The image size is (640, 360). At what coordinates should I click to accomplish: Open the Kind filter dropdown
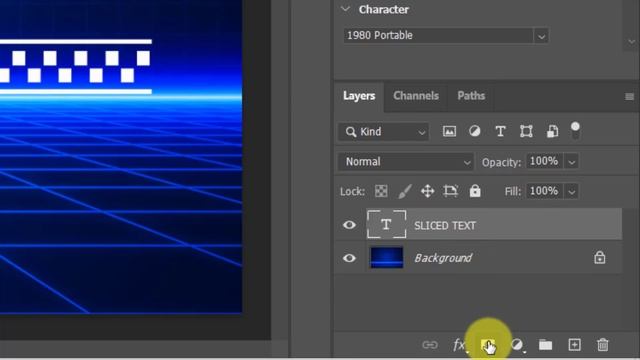[x=383, y=132]
